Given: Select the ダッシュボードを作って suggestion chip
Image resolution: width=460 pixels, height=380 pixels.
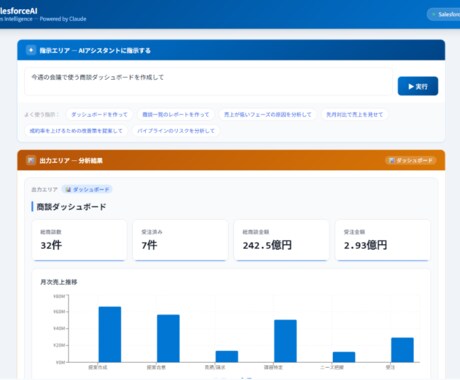Looking at the screenshot, I should coord(99,114).
